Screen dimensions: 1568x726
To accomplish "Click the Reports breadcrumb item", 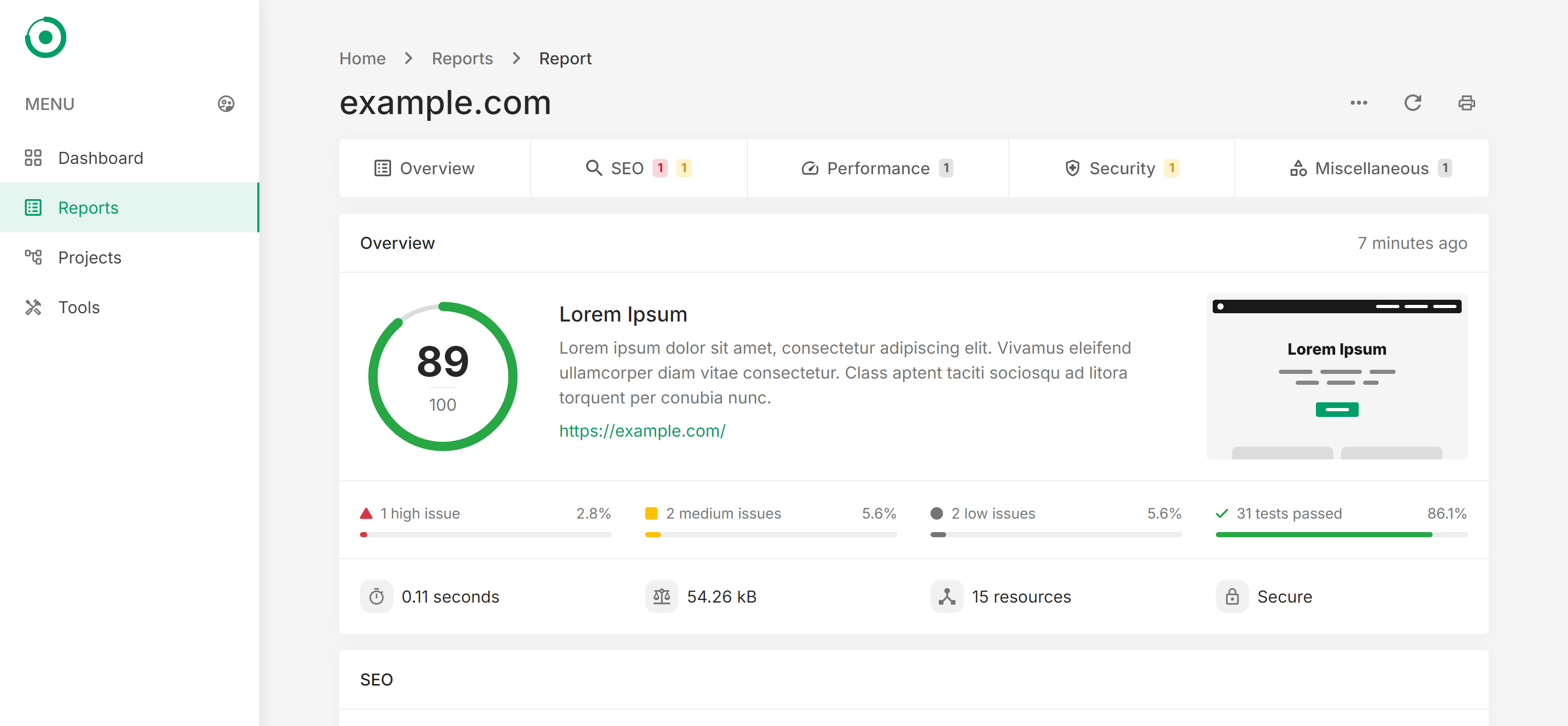I will (462, 58).
